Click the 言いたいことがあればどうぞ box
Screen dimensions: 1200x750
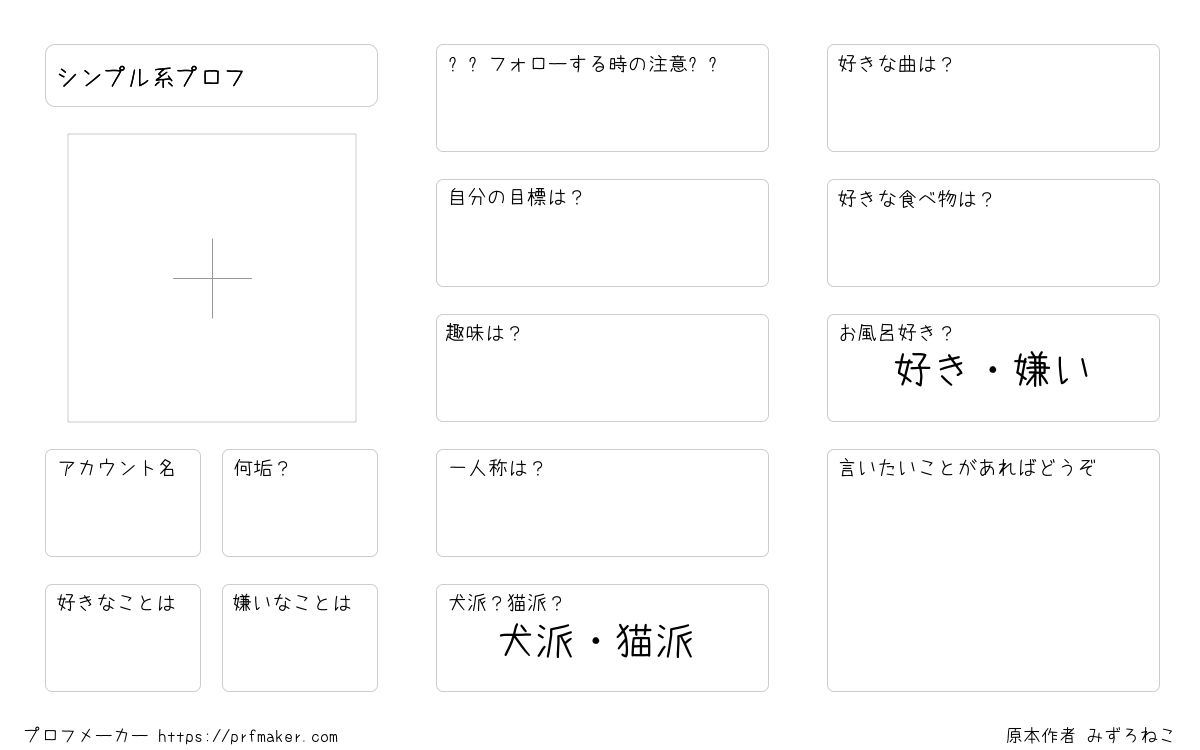993,570
